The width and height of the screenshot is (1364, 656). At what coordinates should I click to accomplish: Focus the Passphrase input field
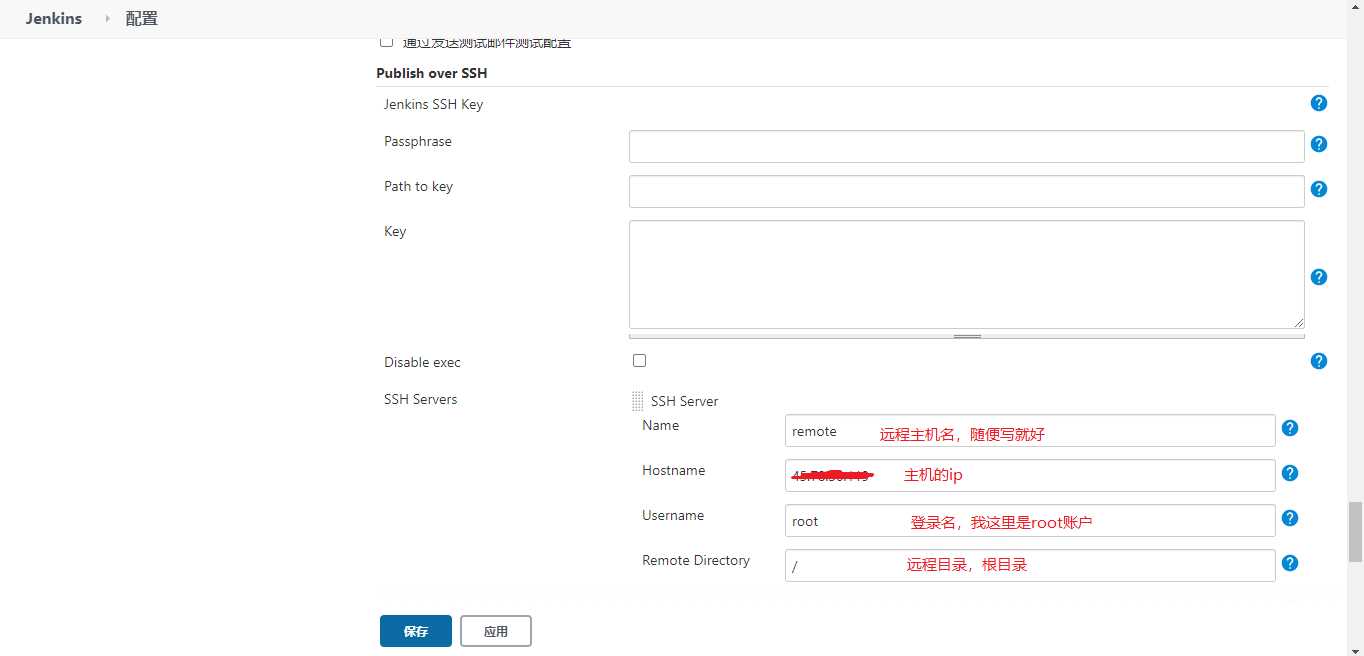click(x=966, y=146)
